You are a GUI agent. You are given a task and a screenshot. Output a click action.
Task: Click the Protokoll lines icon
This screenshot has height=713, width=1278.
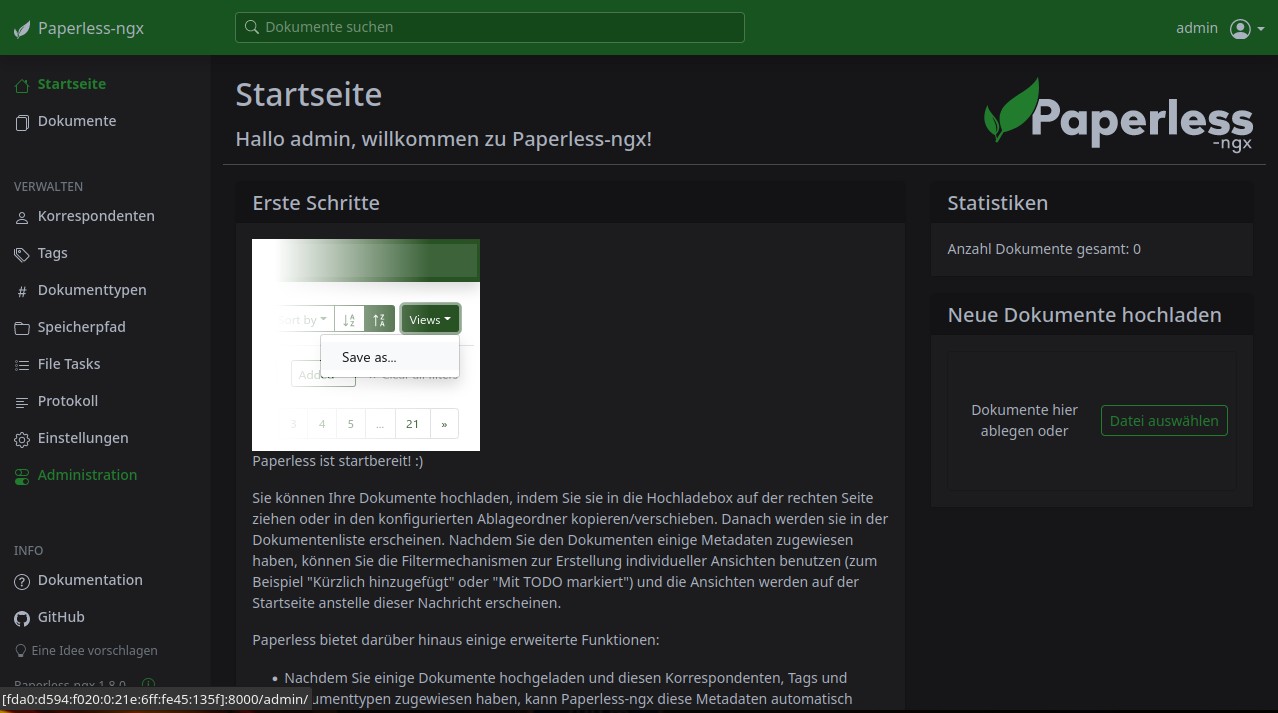22,402
